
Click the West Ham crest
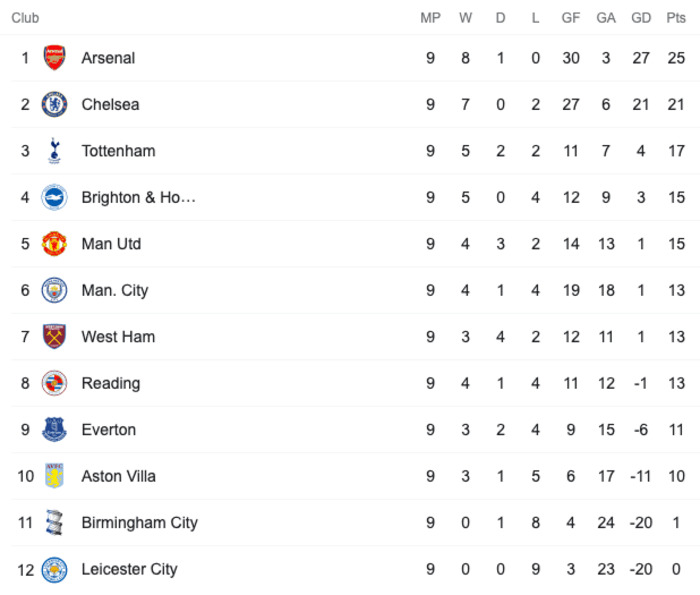54,337
